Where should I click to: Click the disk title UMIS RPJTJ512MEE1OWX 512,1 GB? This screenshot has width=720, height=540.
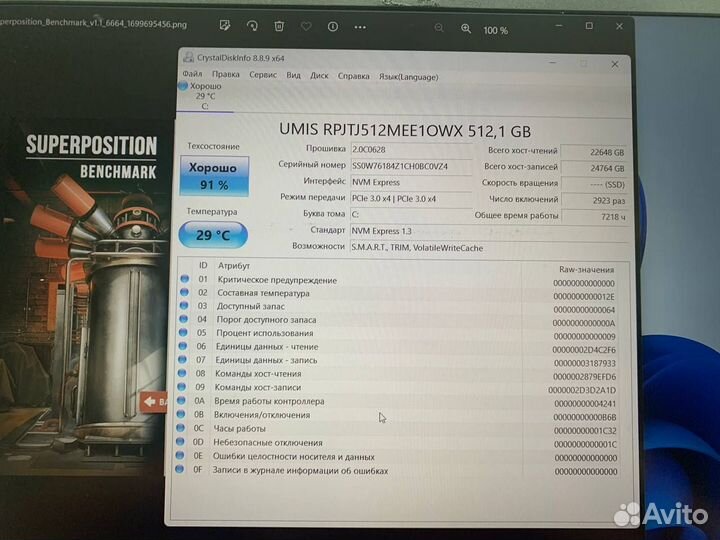pyautogui.click(x=405, y=130)
